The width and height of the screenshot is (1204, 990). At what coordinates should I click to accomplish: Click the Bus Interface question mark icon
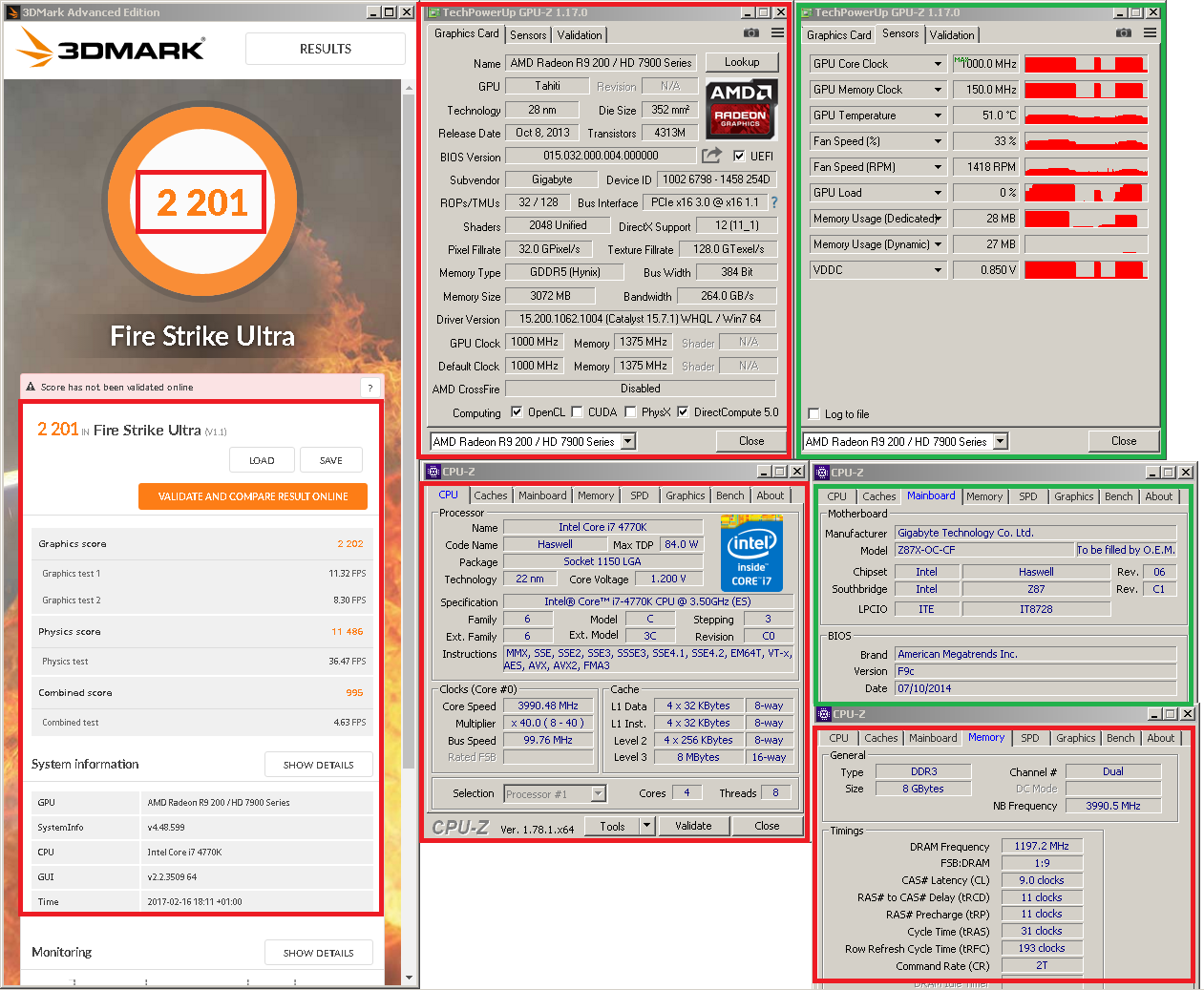774,202
